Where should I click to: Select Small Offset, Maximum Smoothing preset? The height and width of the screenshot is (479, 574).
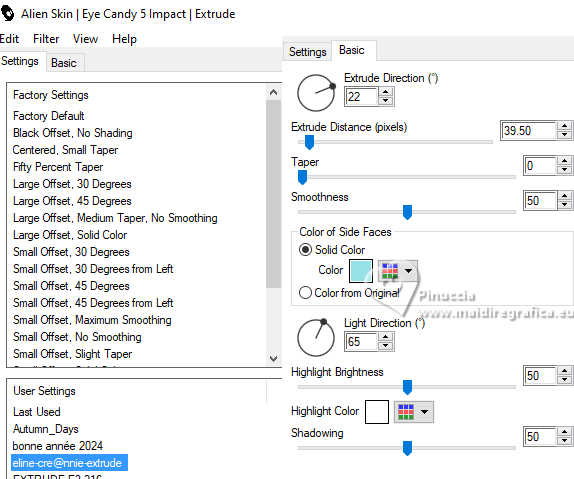click(x=92, y=320)
